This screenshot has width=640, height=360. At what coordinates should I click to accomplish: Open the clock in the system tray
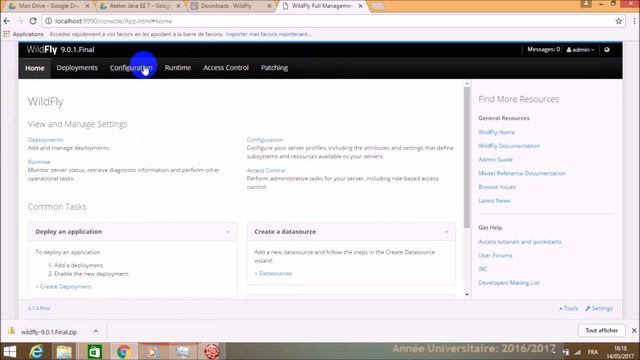click(620, 352)
